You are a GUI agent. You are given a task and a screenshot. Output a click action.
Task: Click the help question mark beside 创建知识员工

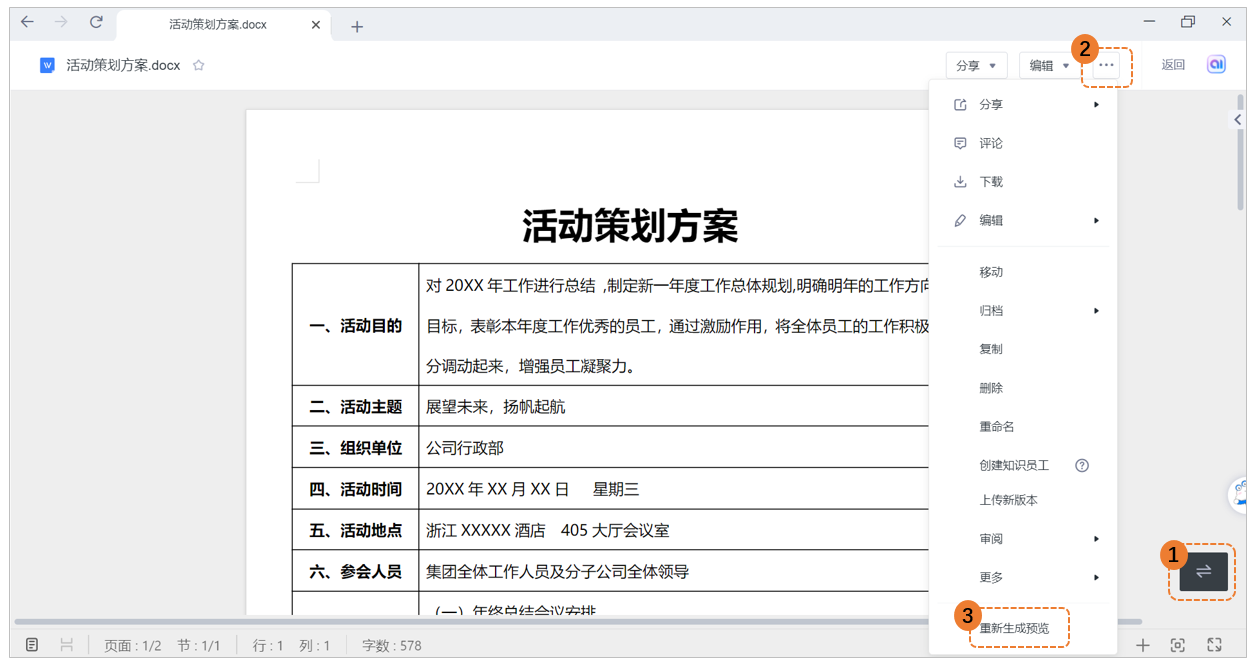tap(1081, 465)
